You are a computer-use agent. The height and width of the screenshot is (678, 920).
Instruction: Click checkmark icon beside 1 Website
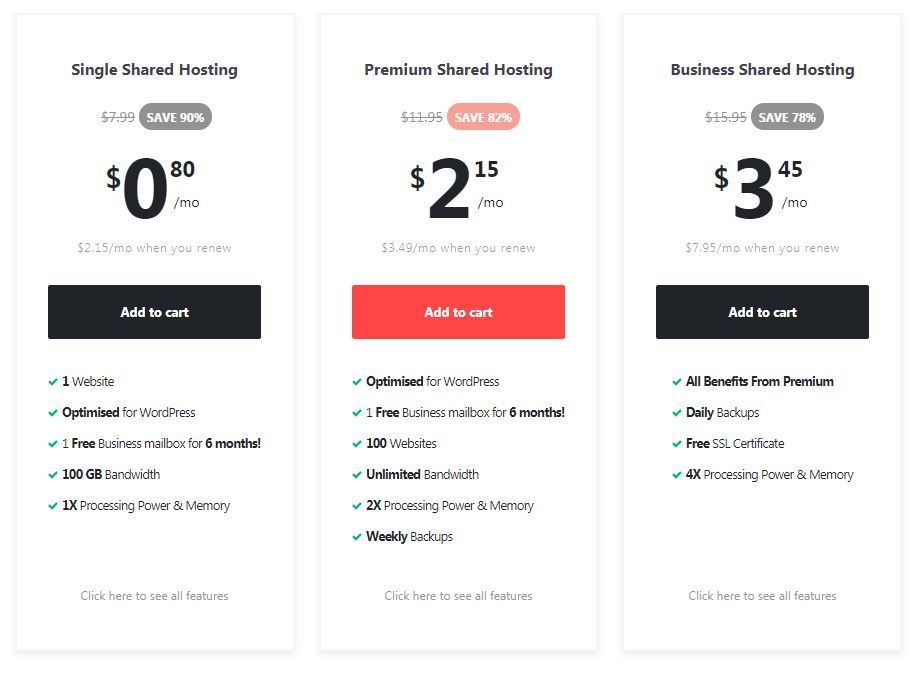click(53, 382)
